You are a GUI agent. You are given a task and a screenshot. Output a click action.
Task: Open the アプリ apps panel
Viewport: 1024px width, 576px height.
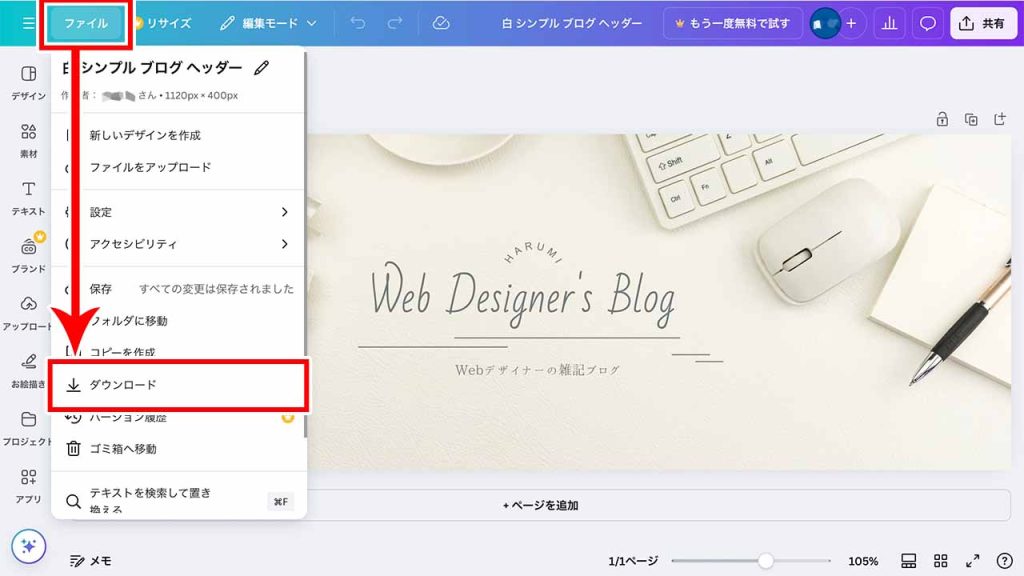click(28, 485)
